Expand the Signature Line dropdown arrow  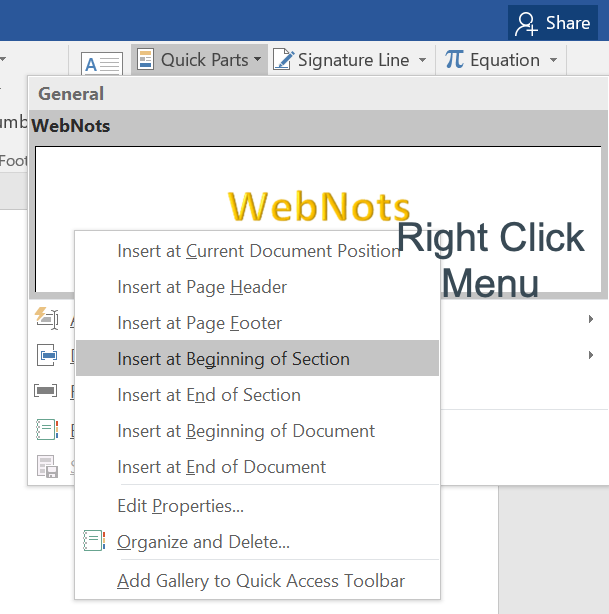(x=423, y=60)
